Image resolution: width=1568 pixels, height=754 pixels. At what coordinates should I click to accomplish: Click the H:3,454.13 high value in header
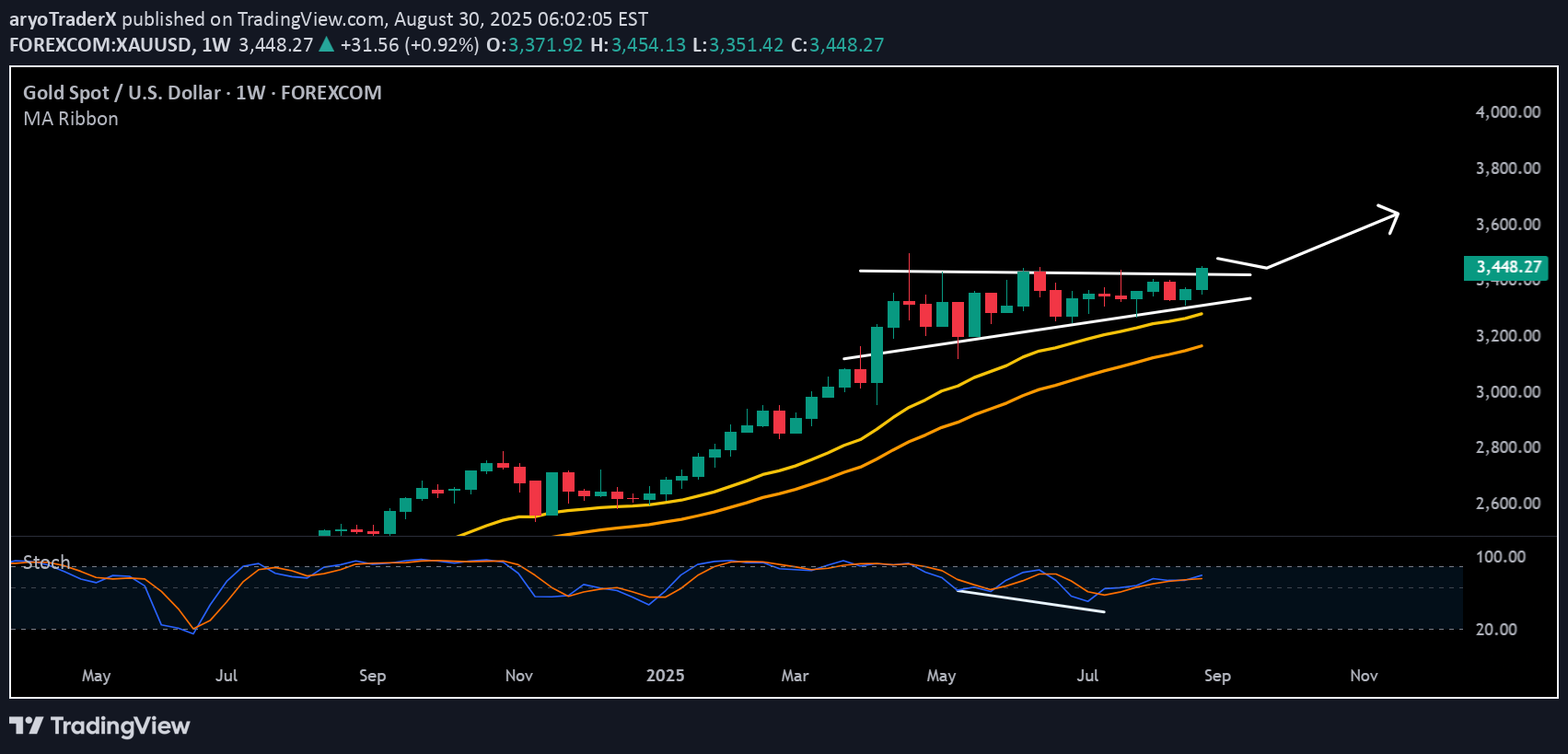pos(637,45)
